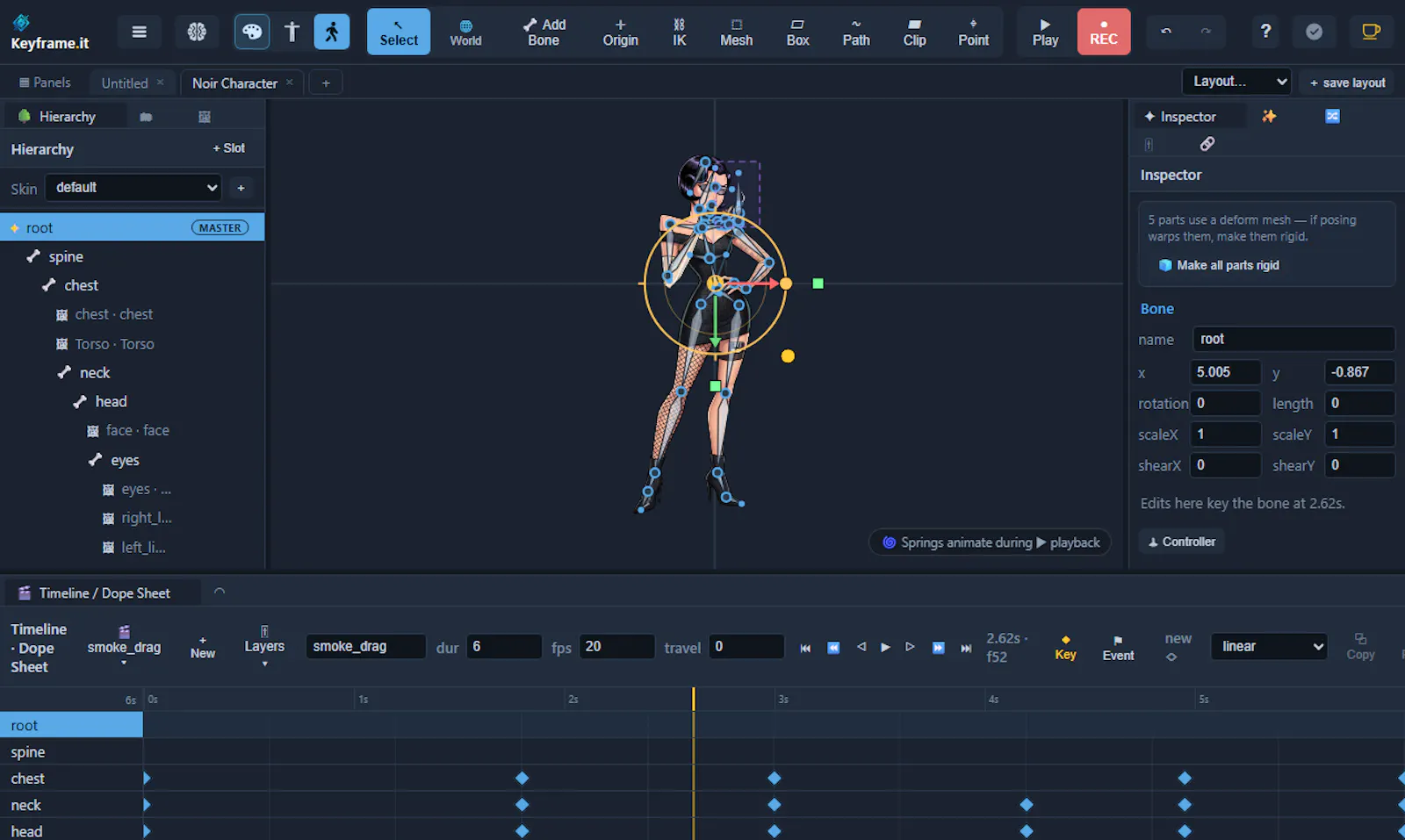Start playback with the Play button
1405x840 pixels.
coord(1045,32)
